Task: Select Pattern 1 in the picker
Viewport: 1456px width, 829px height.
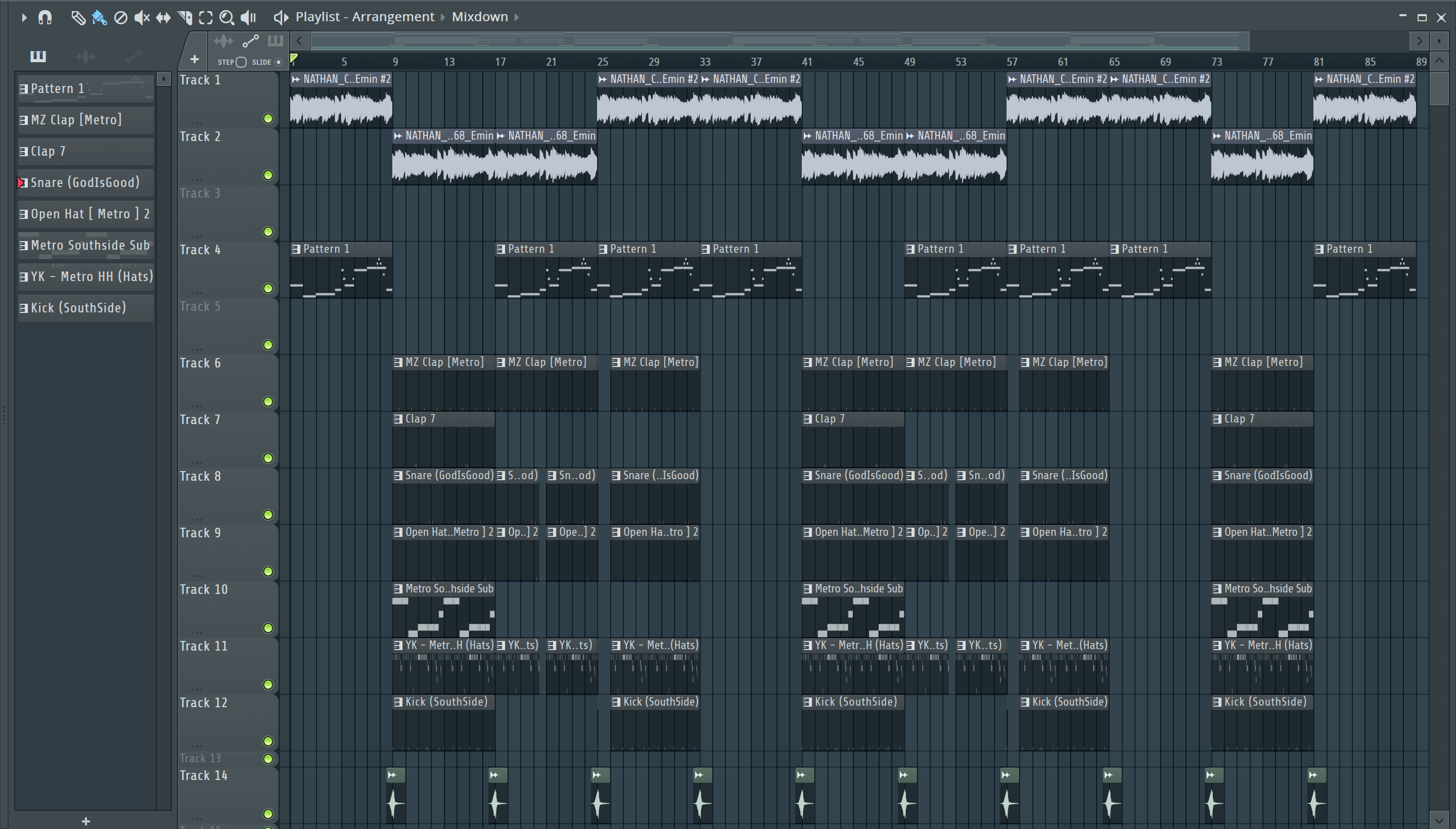Action: pyautogui.click(x=86, y=89)
